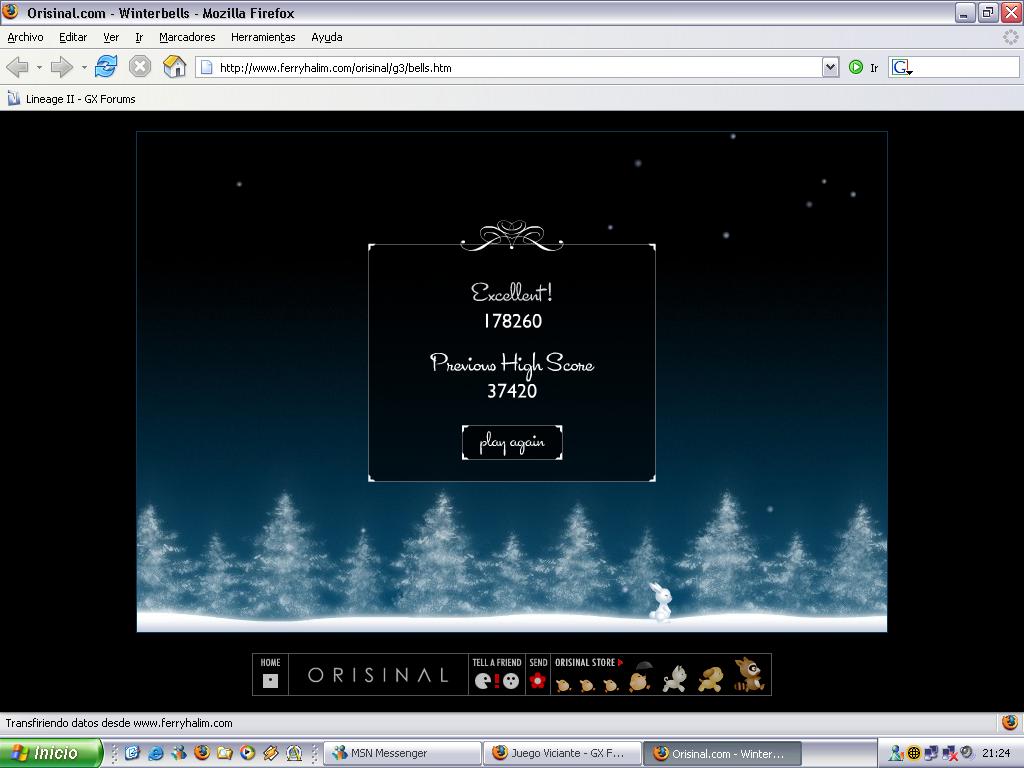Image resolution: width=1024 pixels, height=768 pixels.
Task: Open the Herramientas menu
Action: point(263,37)
